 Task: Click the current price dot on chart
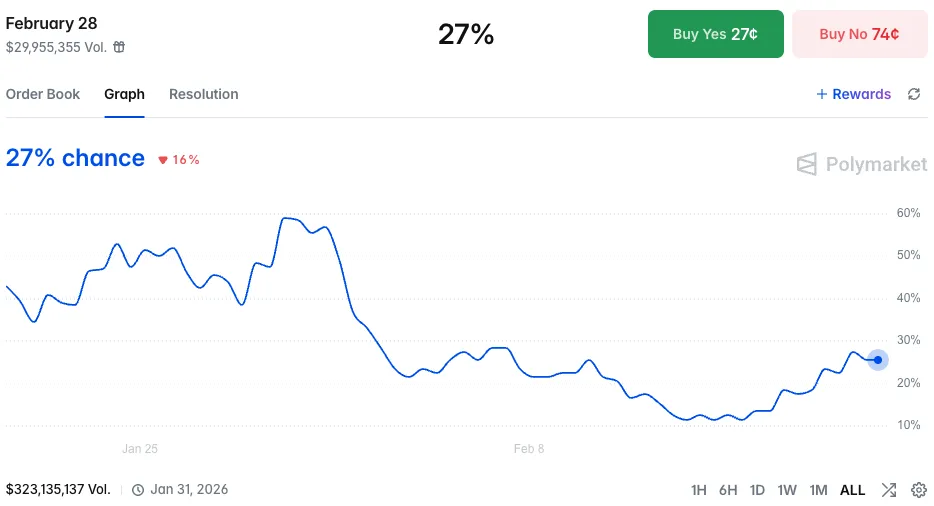click(877, 360)
